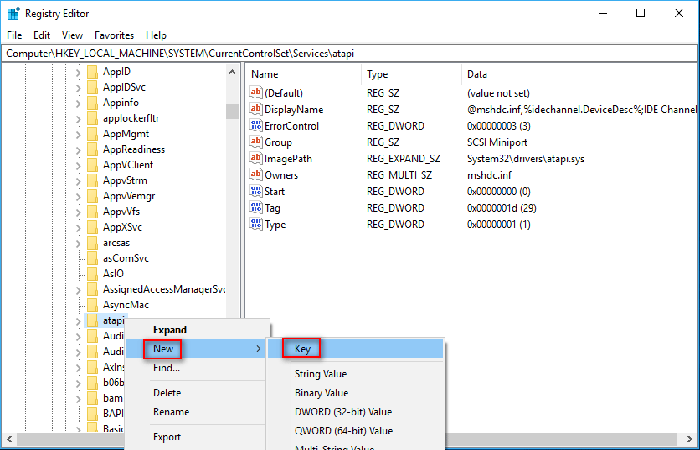This screenshot has height=450, width=700.
Task: Click the tree pane scroll up arrow
Action: tap(232, 71)
